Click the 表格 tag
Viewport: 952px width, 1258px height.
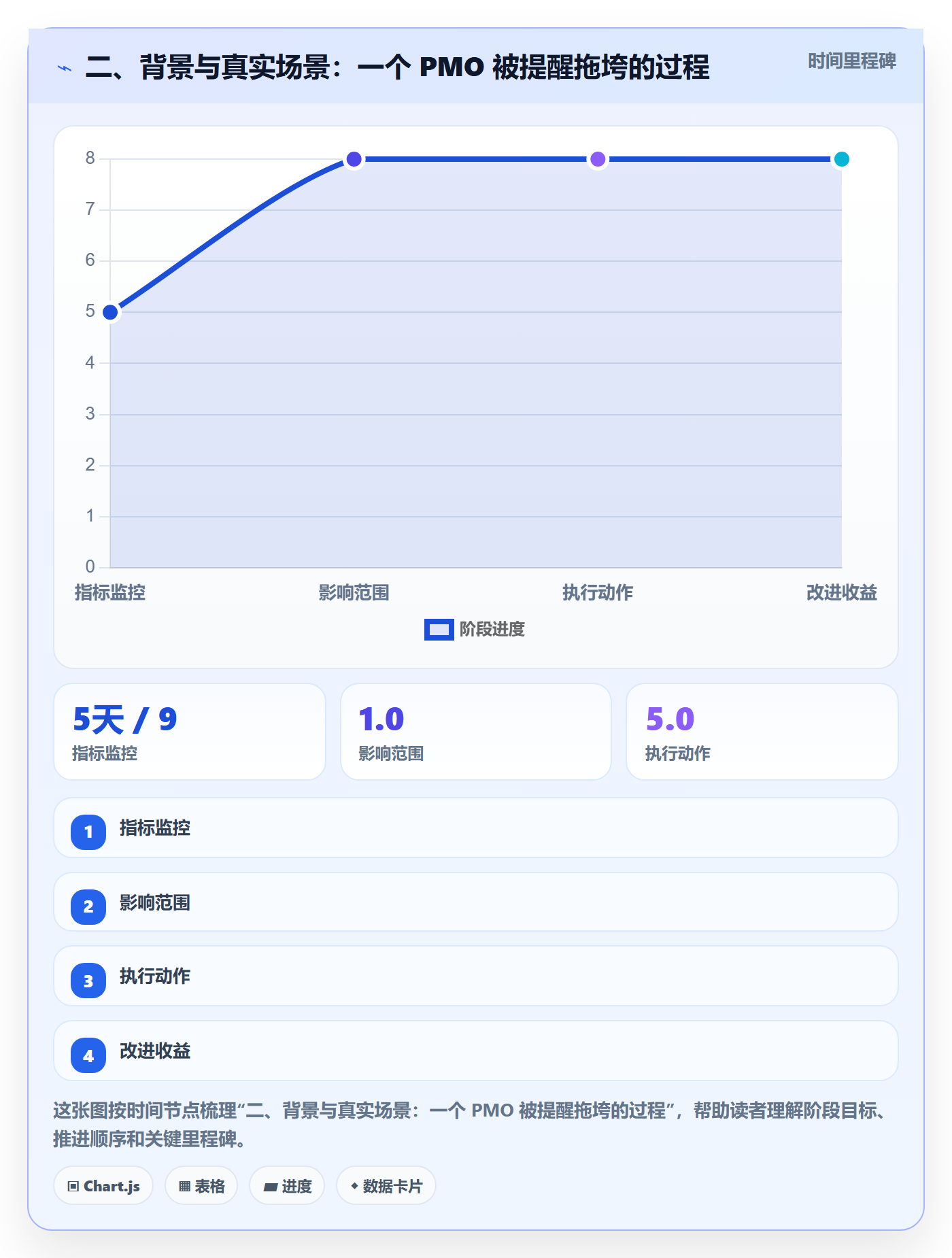tap(201, 1186)
